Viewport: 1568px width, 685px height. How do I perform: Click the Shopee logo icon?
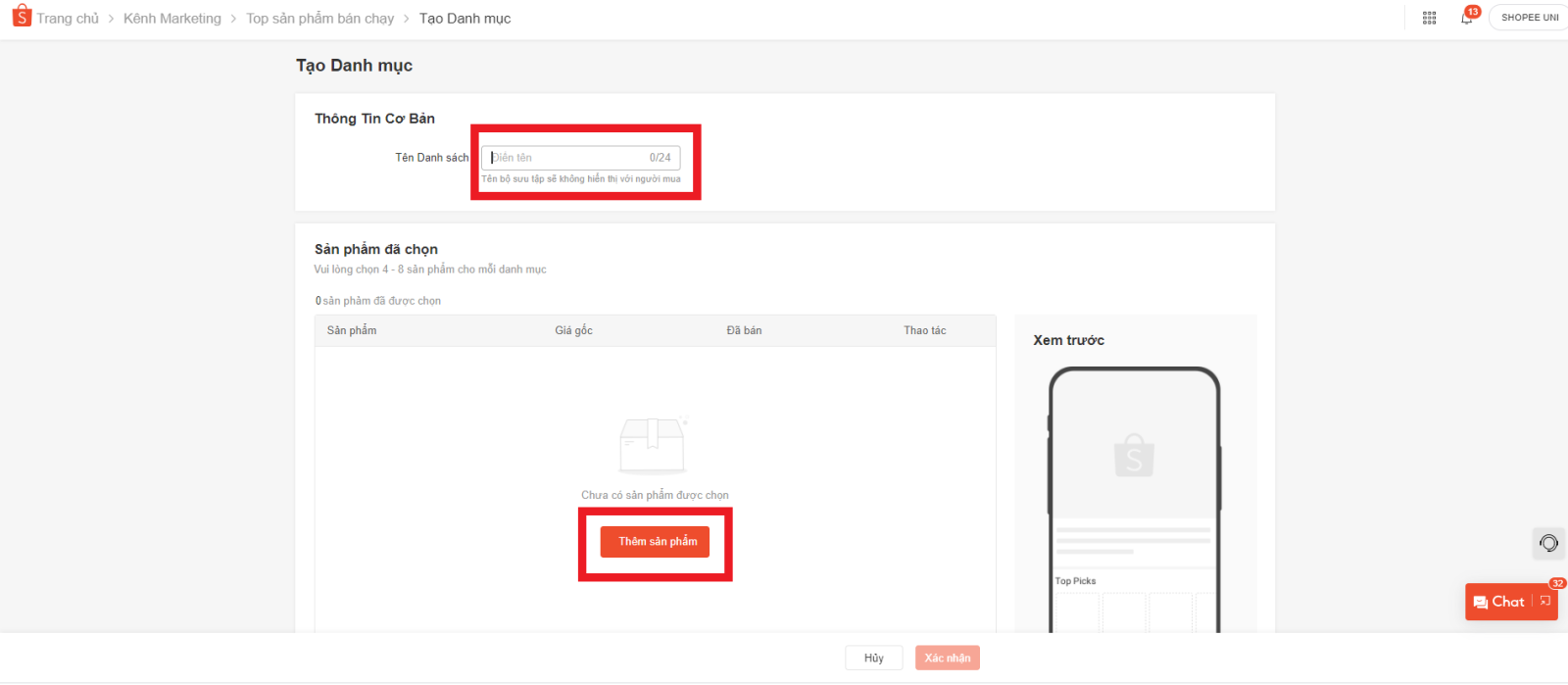(22, 17)
